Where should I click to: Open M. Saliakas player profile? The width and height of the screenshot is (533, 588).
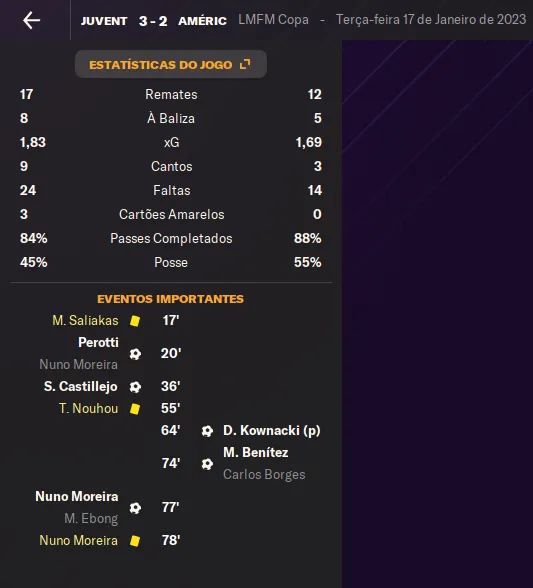click(x=85, y=321)
